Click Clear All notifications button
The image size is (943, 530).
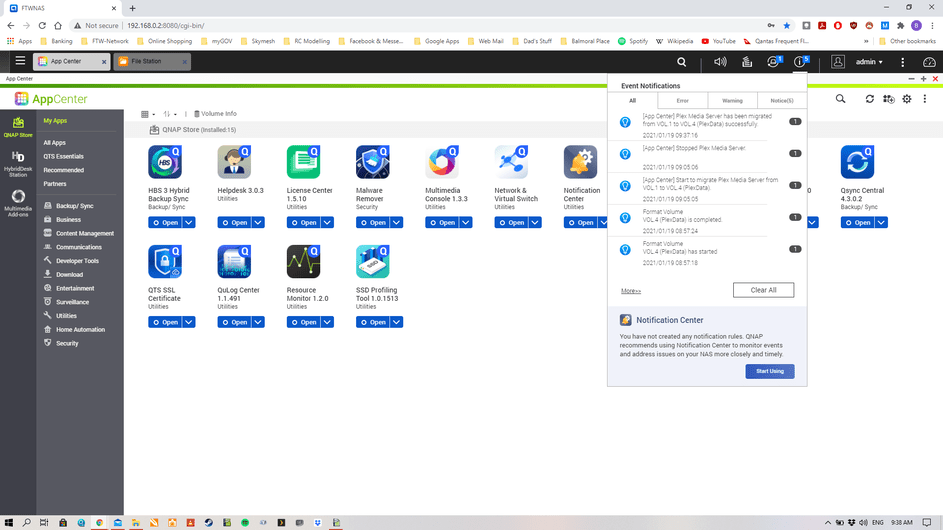click(763, 290)
